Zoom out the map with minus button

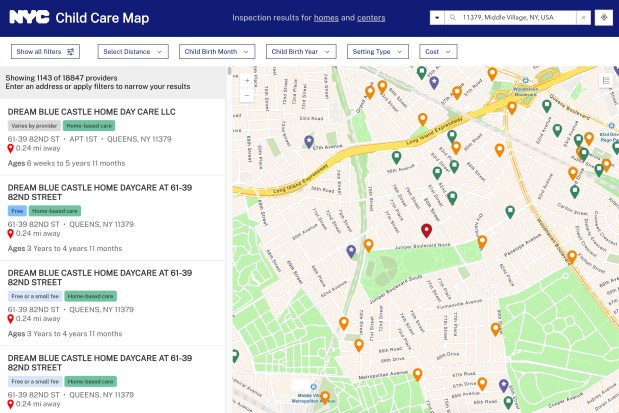pos(247,95)
